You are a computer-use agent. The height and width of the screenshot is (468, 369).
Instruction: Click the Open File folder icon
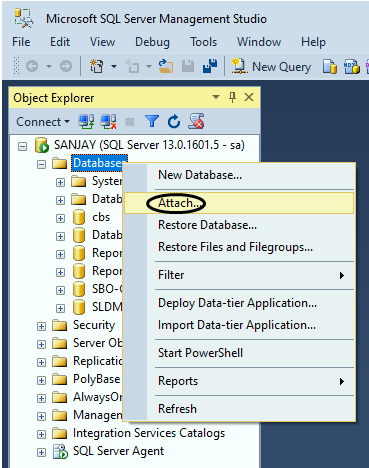(x=166, y=66)
